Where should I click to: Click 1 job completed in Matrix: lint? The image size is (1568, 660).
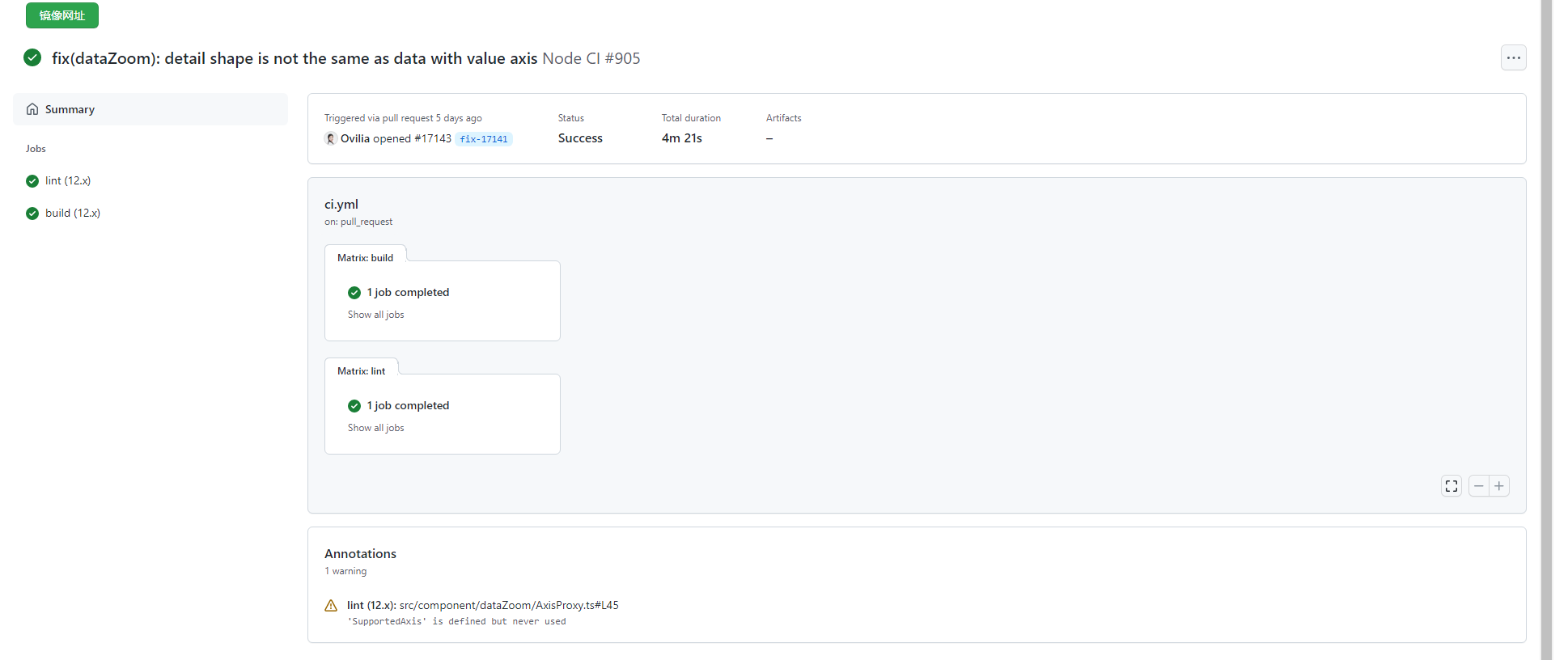pos(408,405)
